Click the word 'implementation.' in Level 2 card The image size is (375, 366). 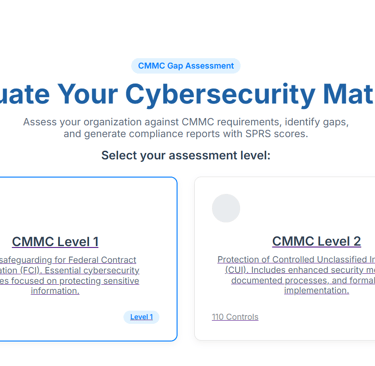(316, 291)
